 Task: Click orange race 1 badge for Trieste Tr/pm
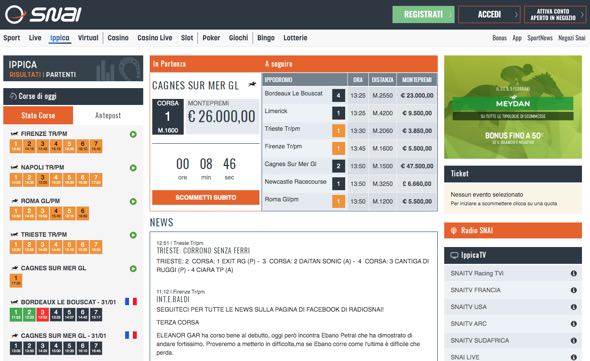(338, 131)
